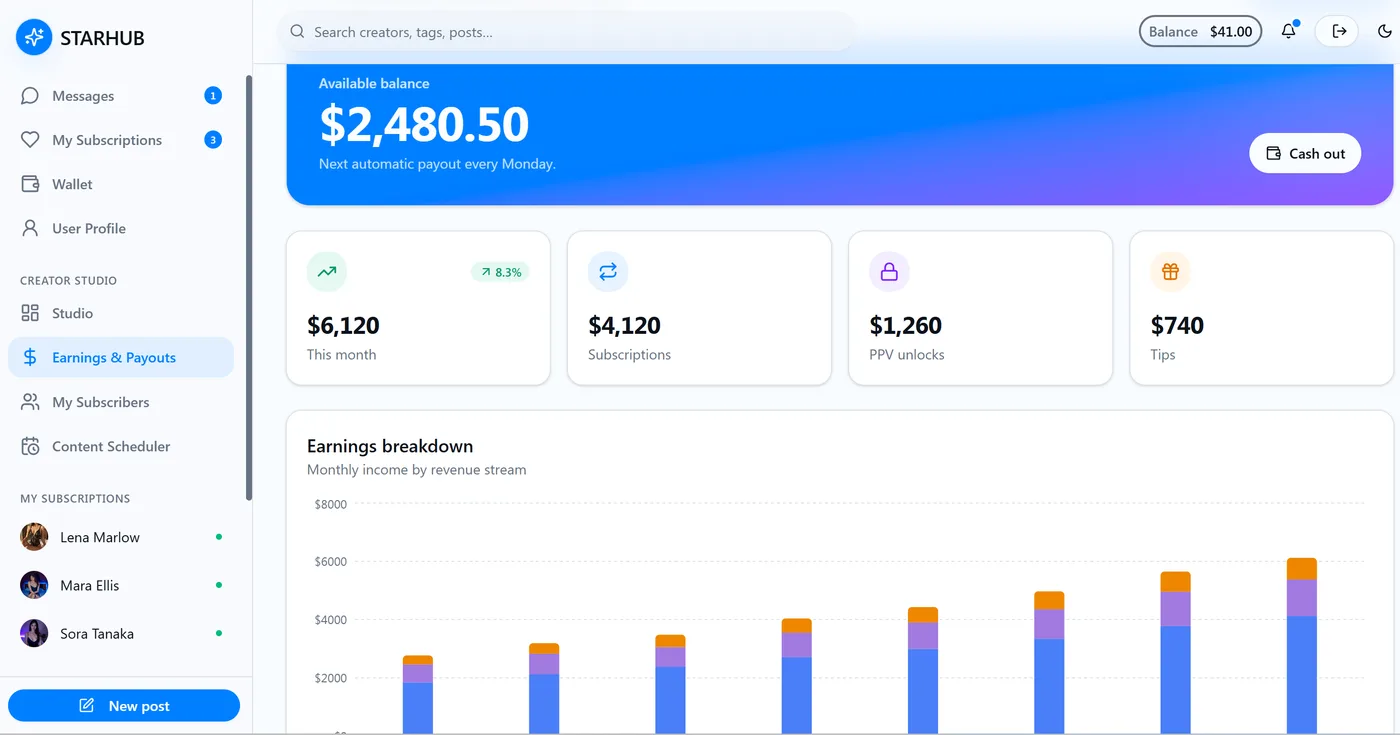
Task: Click the $4,120 Subscriptions value
Action: click(x=624, y=325)
